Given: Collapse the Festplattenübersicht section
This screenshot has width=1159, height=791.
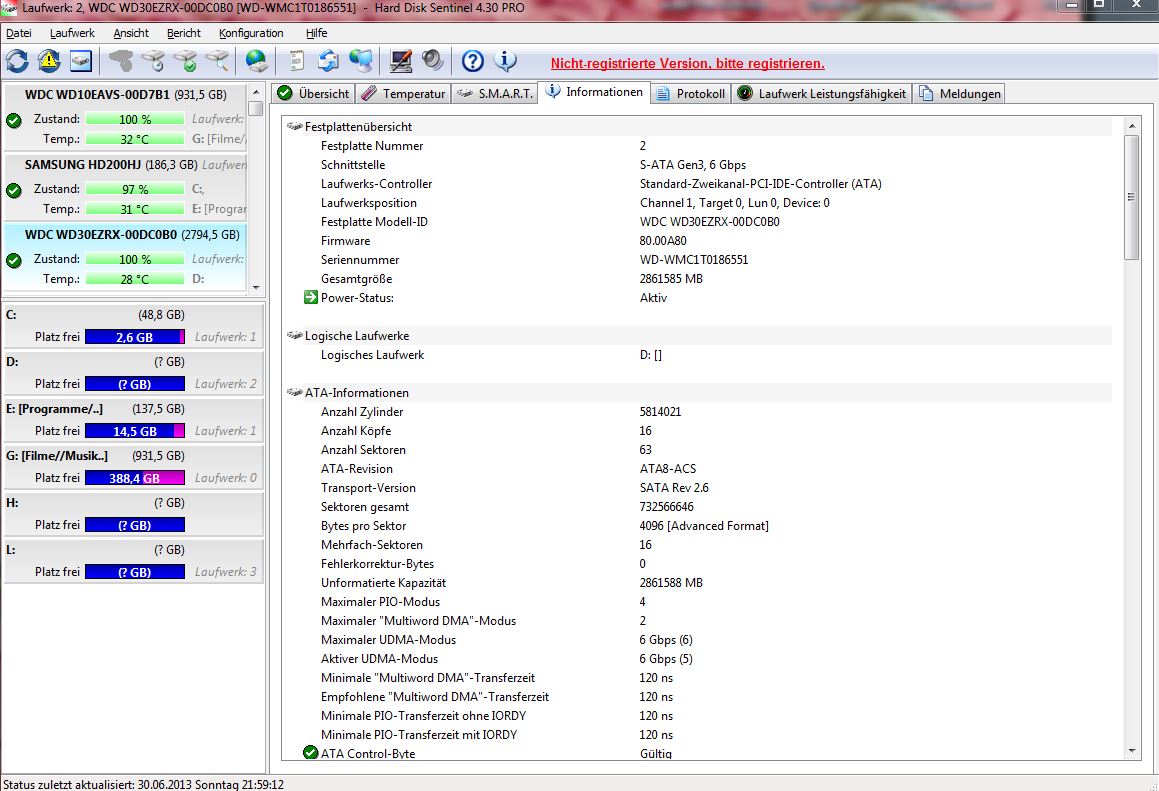Looking at the screenshot, I should click(x=294, y=126).
